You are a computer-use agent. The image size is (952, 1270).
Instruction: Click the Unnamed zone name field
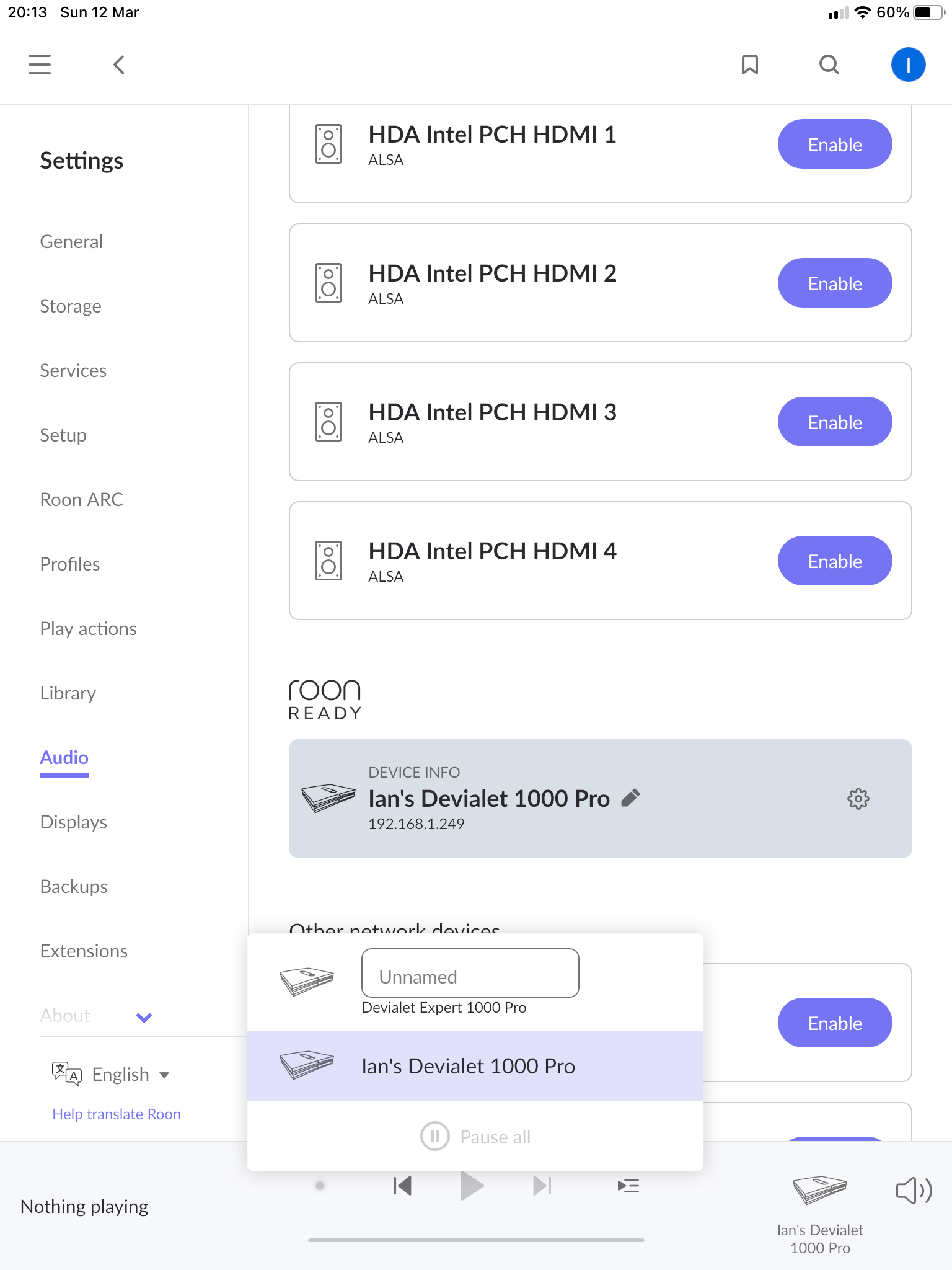pos(470,974)
